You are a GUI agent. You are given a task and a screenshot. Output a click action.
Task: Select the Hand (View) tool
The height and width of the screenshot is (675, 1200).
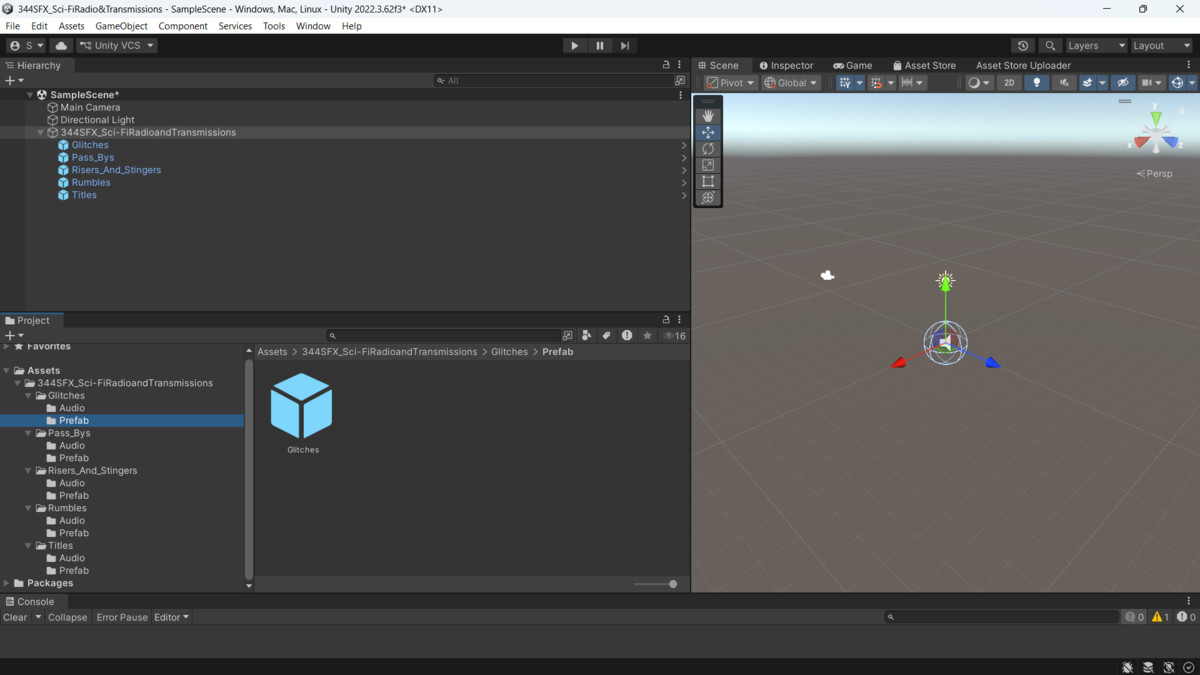708,116
